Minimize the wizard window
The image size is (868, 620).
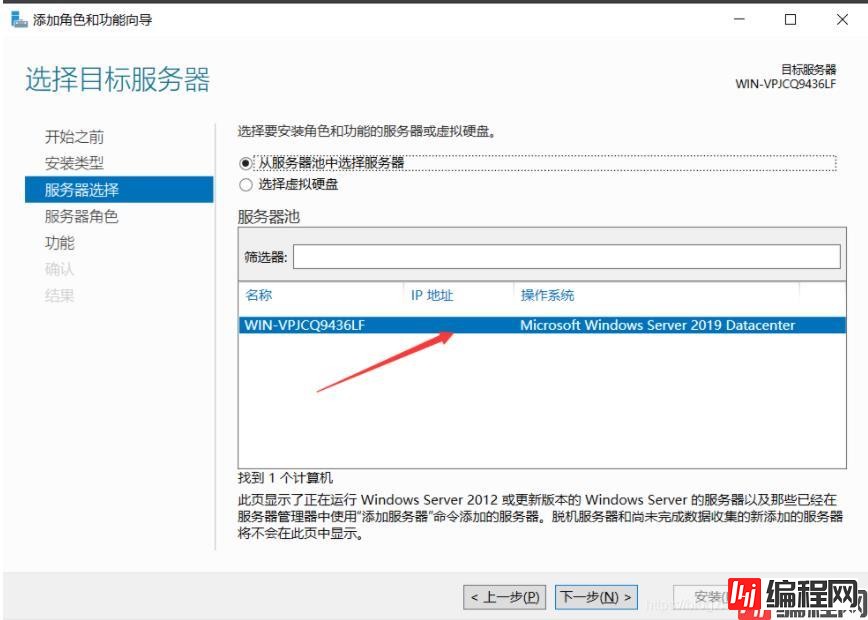point(739,20)
